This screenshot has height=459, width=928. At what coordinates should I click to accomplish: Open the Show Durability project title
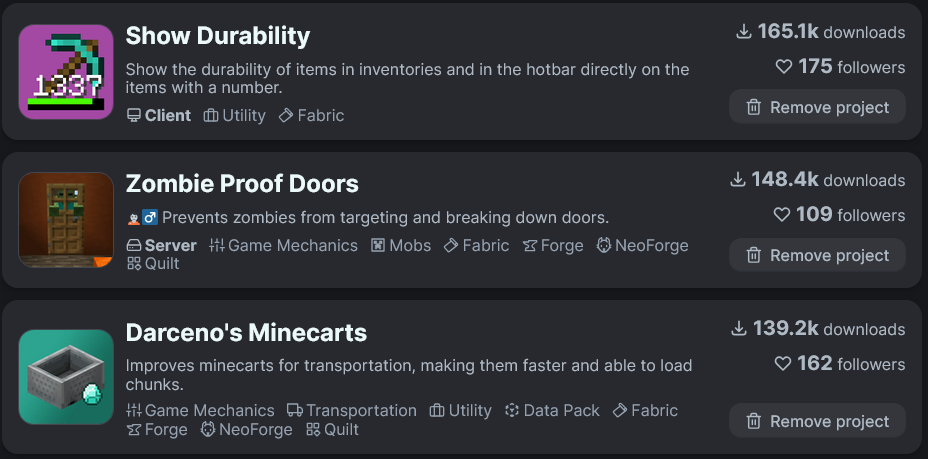[x=217, y=36]
